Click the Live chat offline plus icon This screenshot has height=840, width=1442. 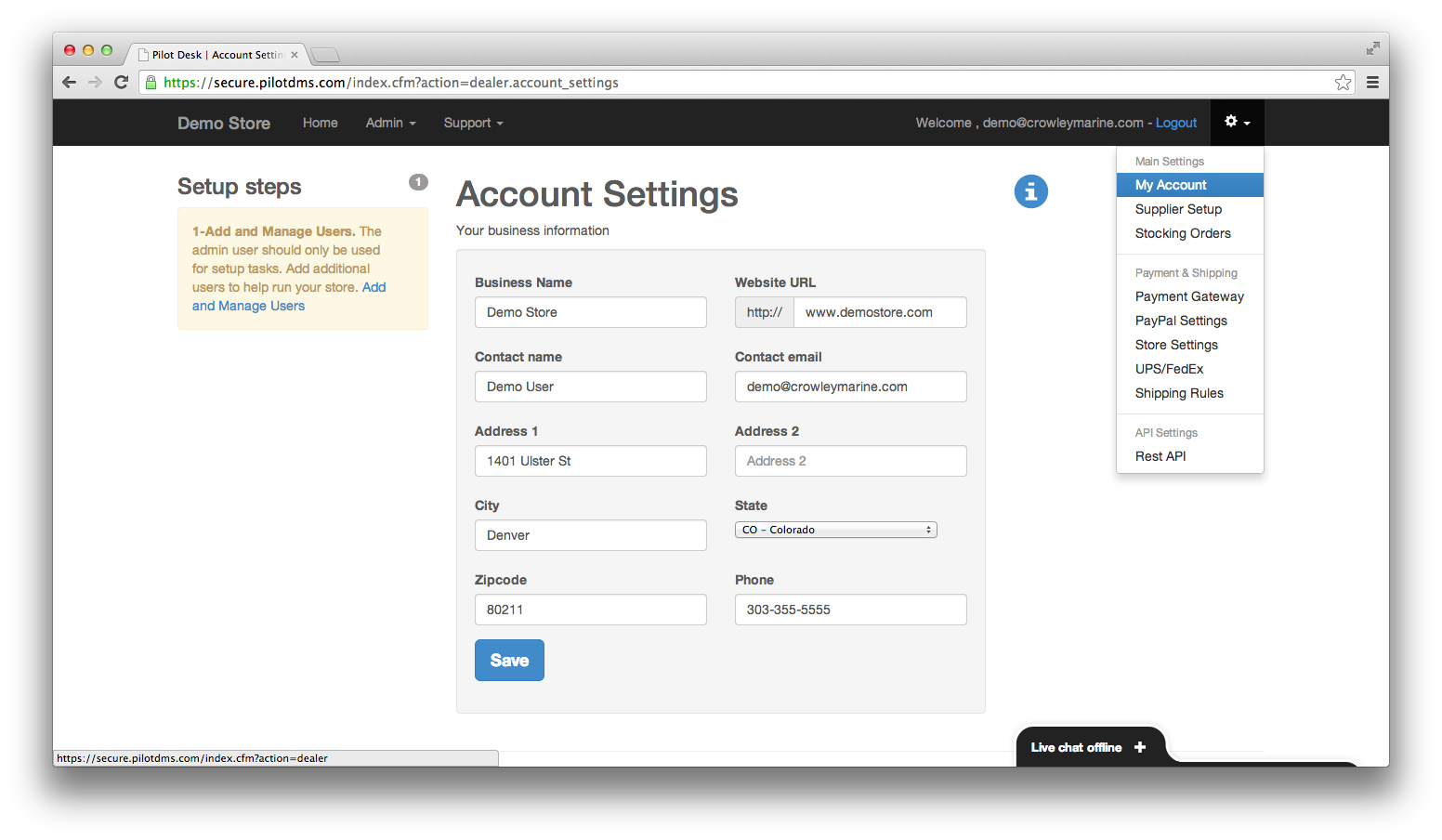point(1140,746)
